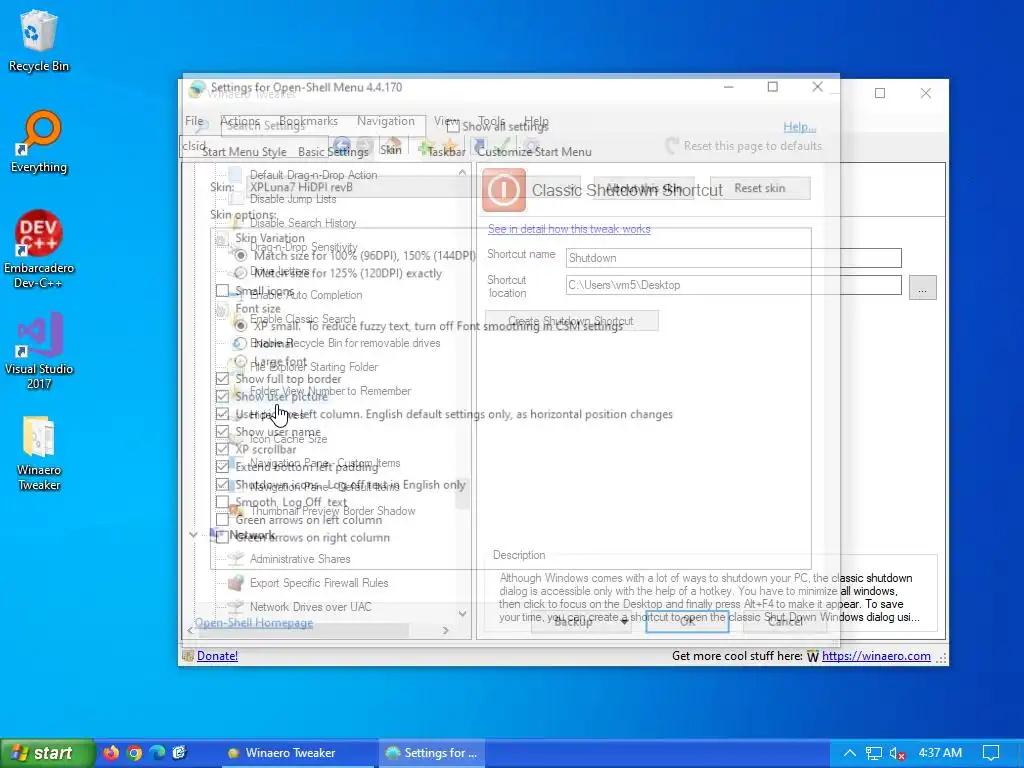
Task: Click the Shortcut location input field
Action: coord(733,285)
